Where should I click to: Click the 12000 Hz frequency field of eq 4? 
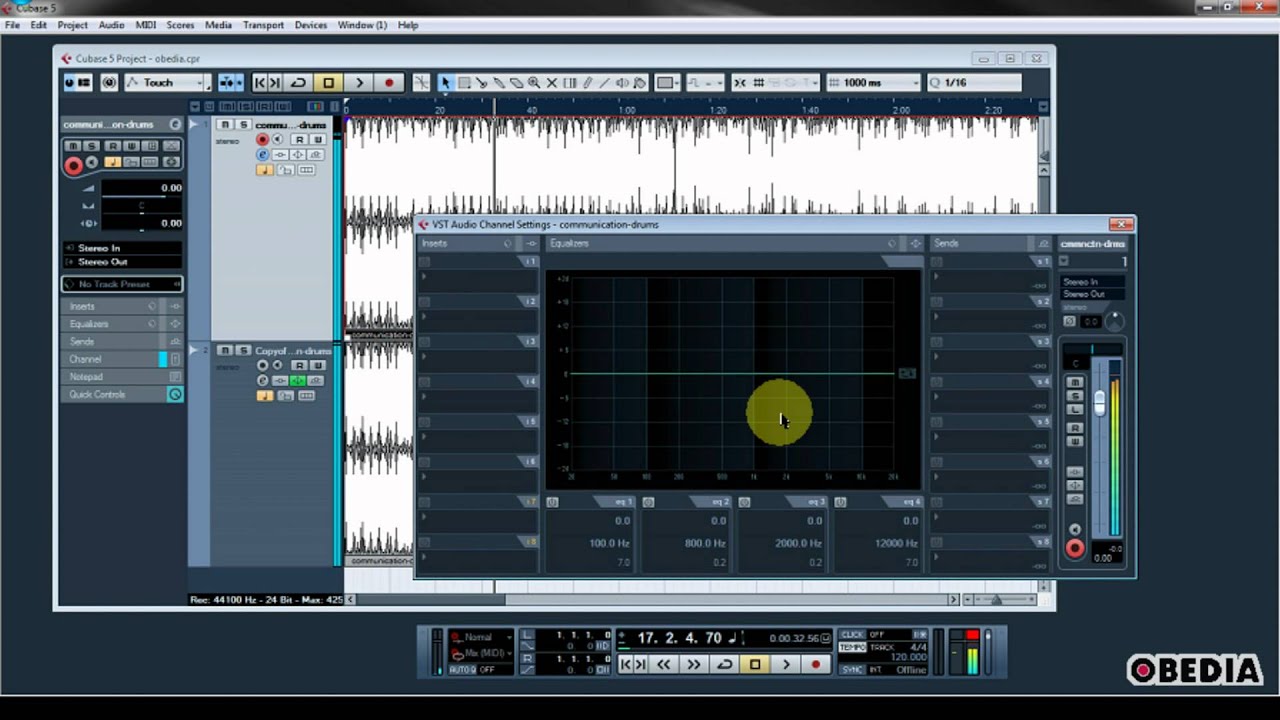896,543
